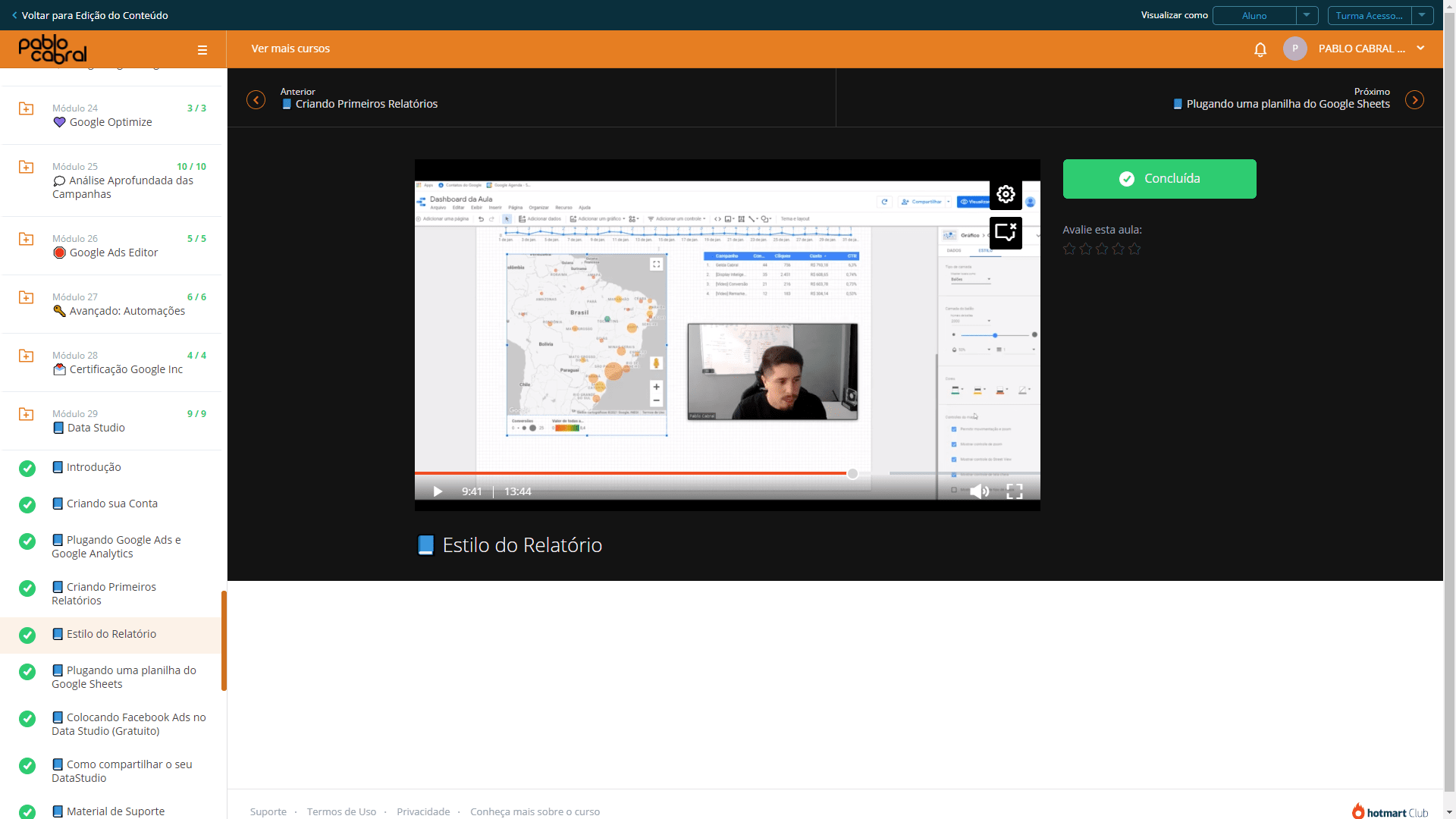Enter fullscreen video mode
Image resolution: width=1456 pixels, height=819 pixels.
[1015, 491]
